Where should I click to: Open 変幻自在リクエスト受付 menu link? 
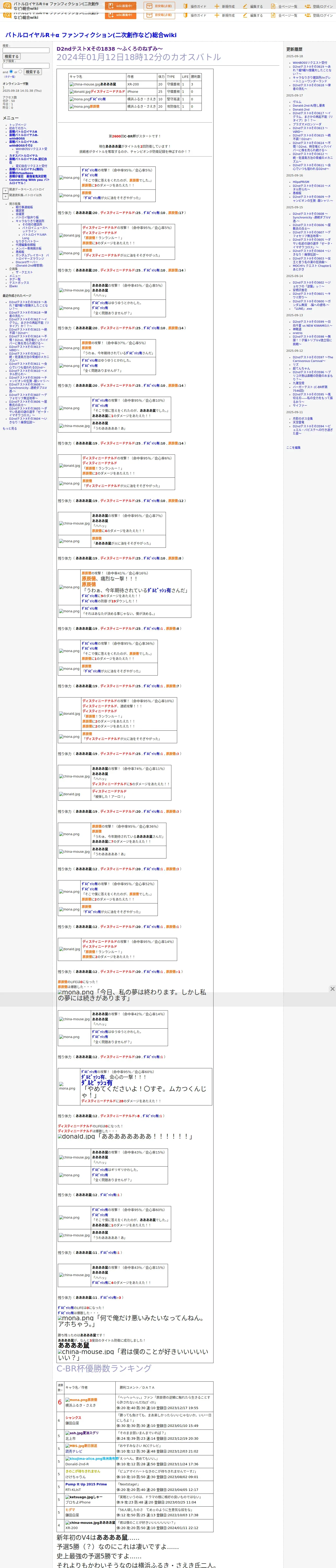tap(31, 166)
